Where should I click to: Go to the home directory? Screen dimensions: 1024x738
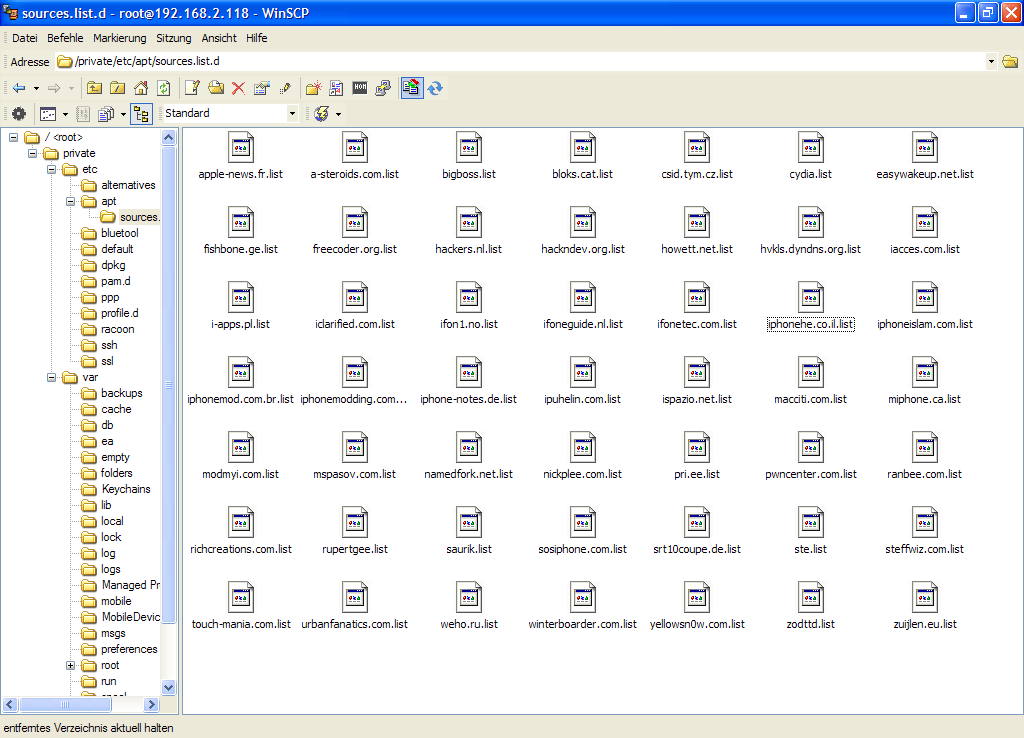140,88
